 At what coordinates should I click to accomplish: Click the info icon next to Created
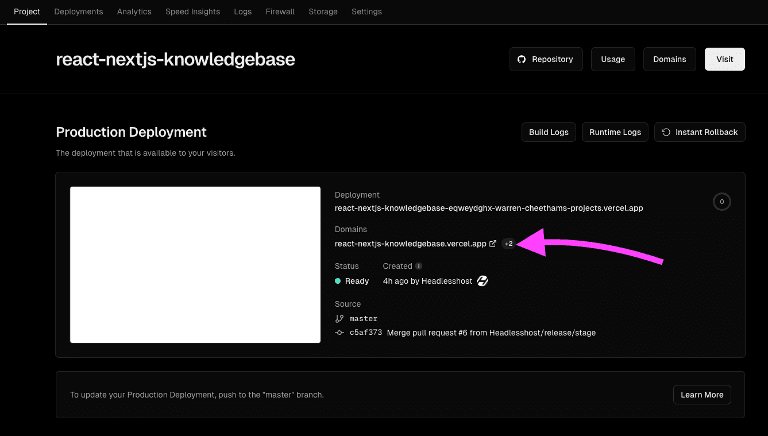coord(418,266)
